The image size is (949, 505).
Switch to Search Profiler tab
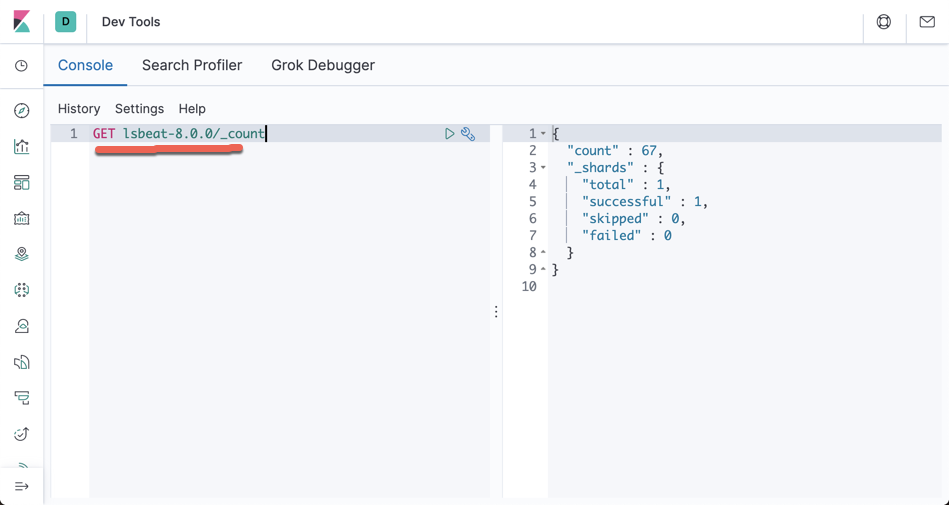192,65
